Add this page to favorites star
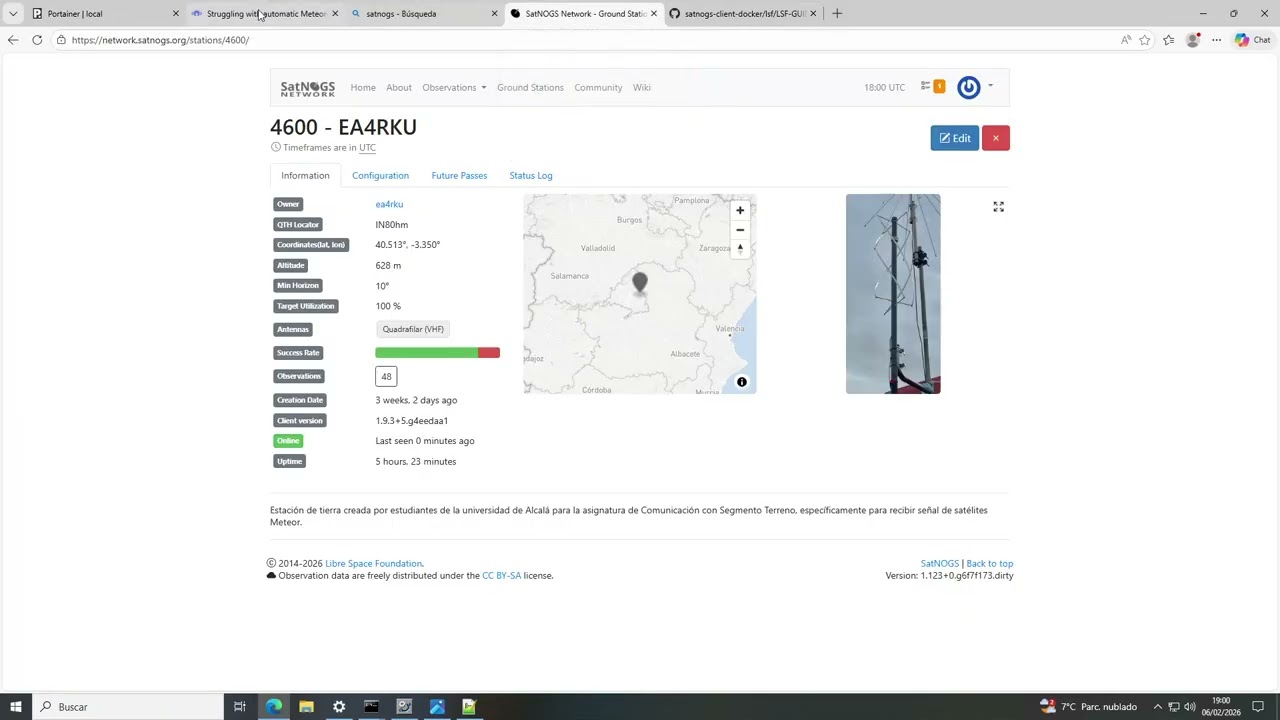1280x720 pixels. tap(1145, 40)
